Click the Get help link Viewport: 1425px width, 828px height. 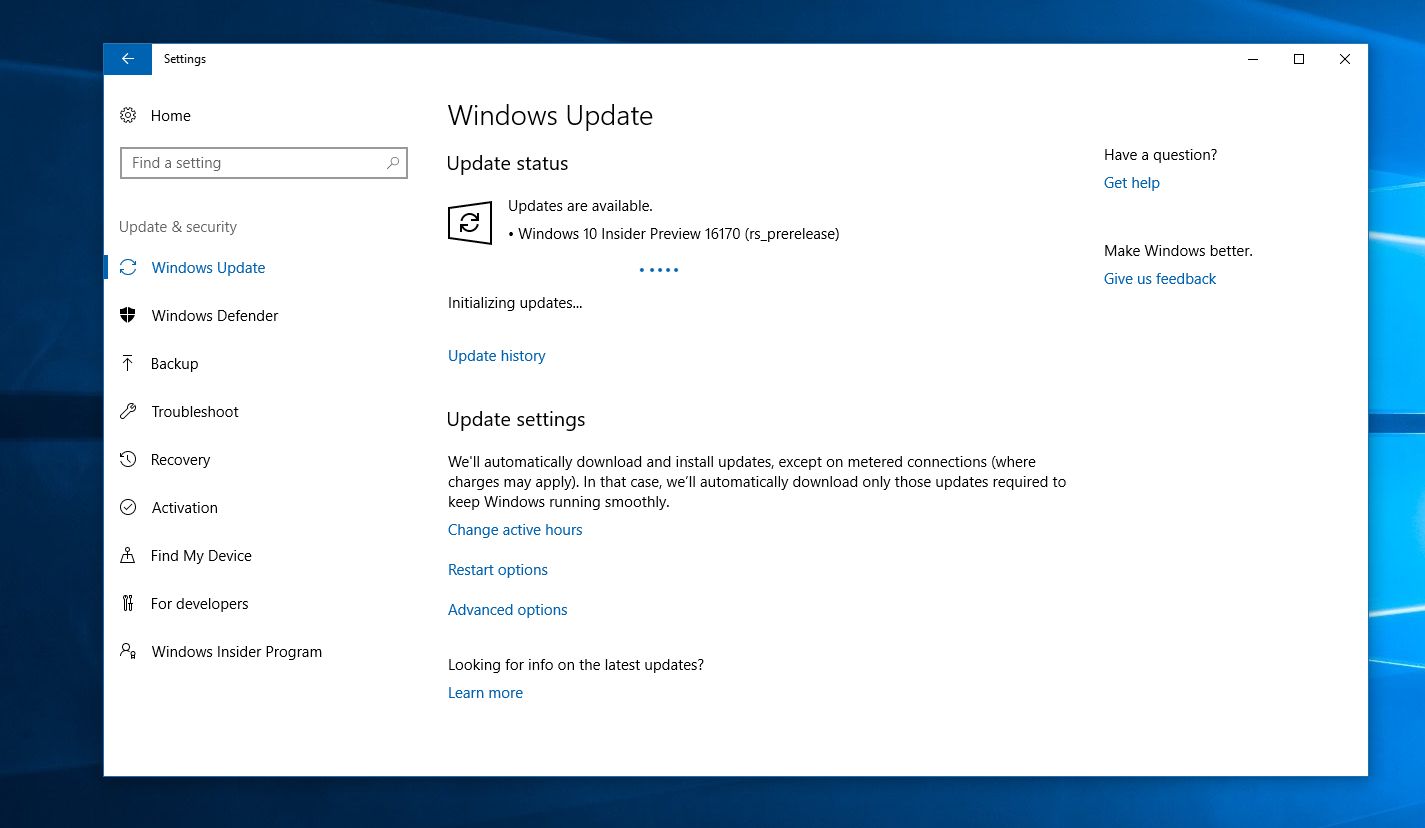coord(1132,183)
